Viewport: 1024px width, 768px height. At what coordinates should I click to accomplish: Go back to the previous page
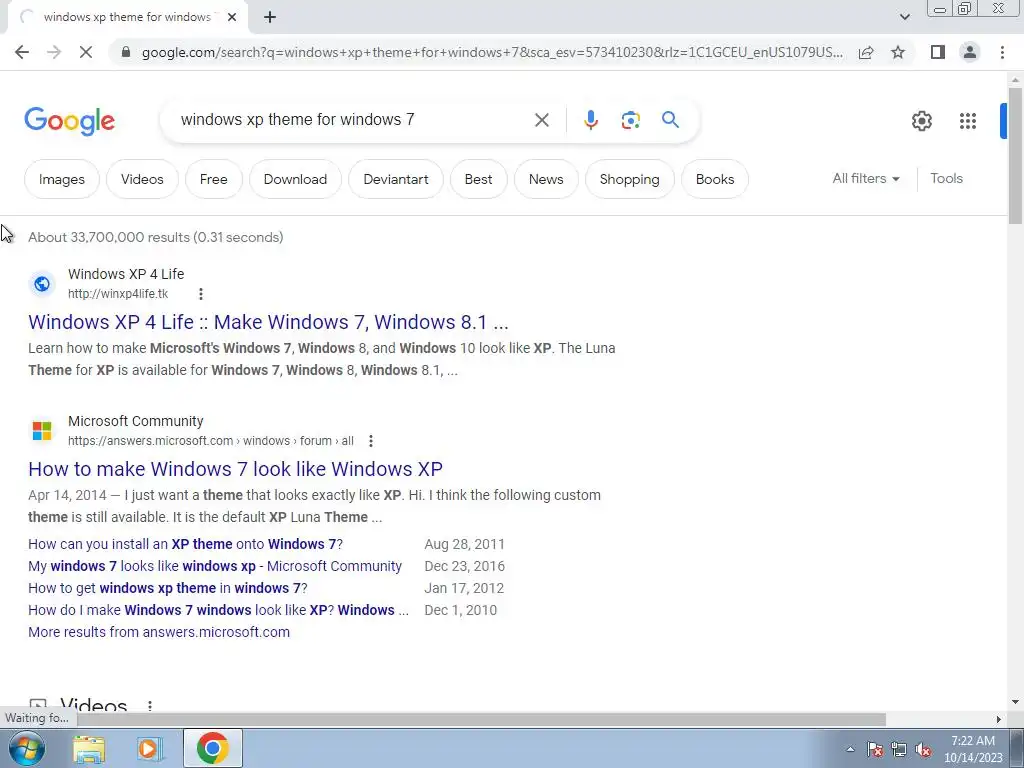(22, 52)
